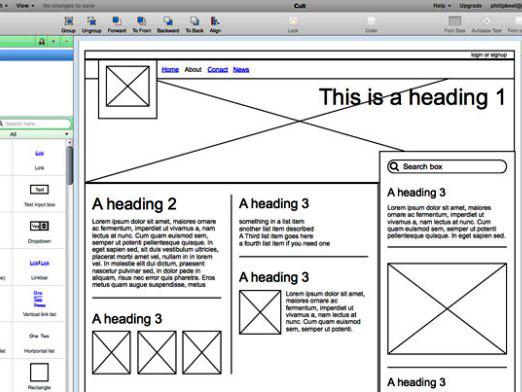522x392 pixels.
Task: Open the Help menu
Action: (442, 6)
